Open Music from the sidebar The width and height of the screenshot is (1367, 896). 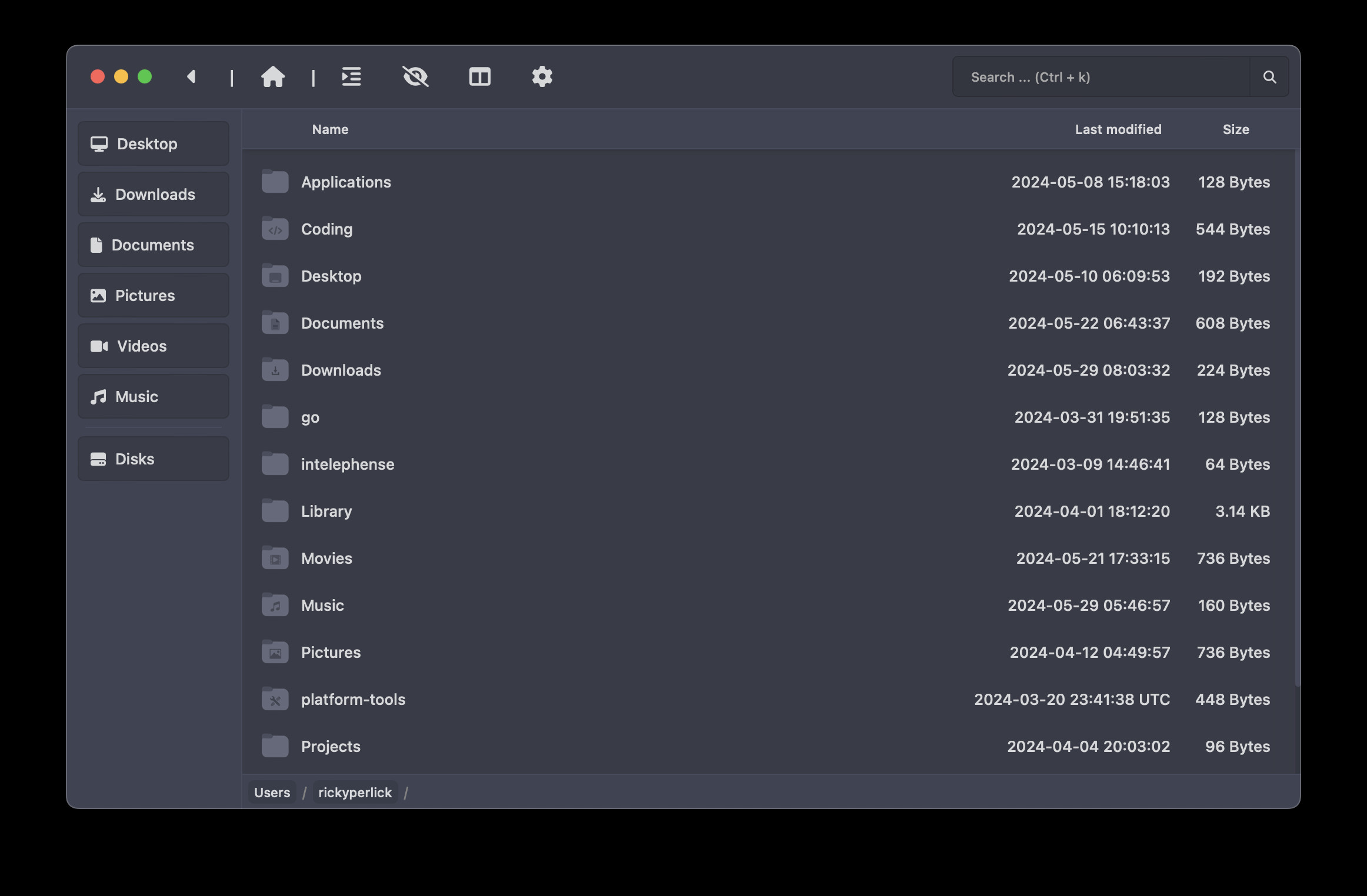coord(154,397)
